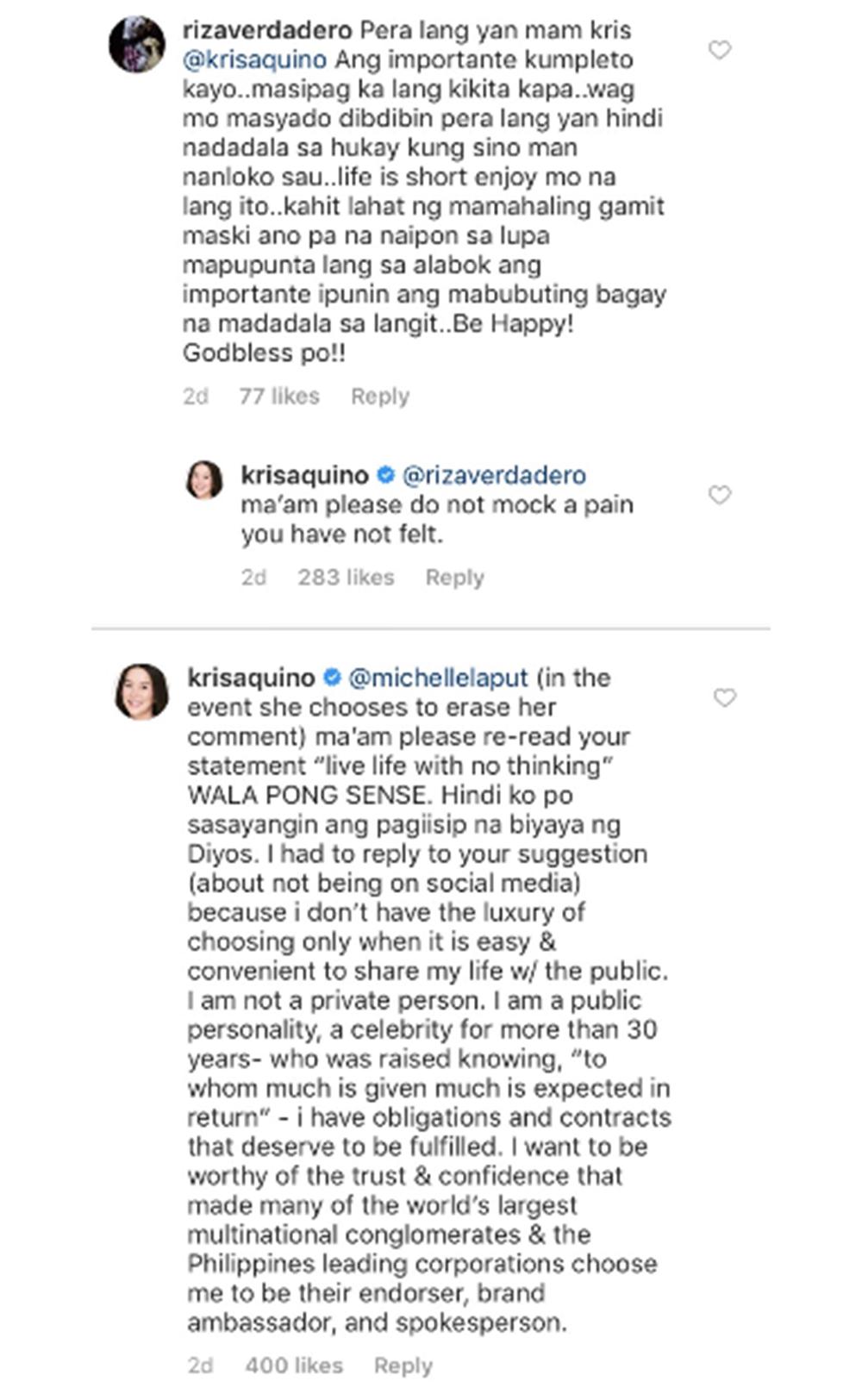The height and width of the screenshot is (1400, 862).
Task: Open krisaquino's avatar in the reply
Action: pos(205,480)
